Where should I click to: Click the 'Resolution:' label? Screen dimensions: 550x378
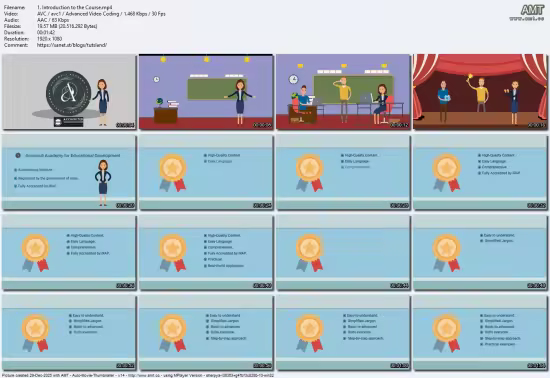[x=16, y=39]
